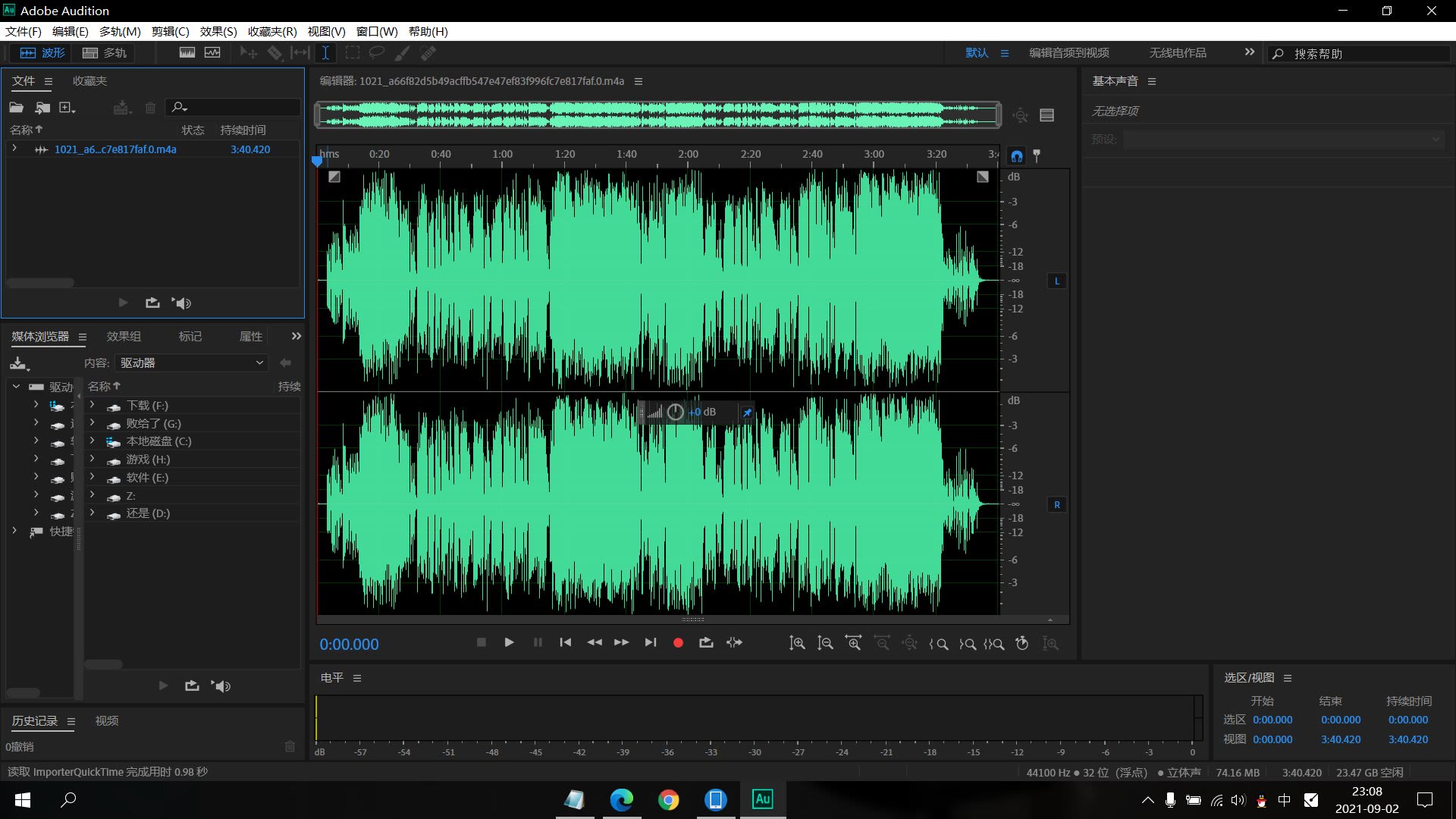Toggle snapping magnet icon near timeline

pos(1017,156)
